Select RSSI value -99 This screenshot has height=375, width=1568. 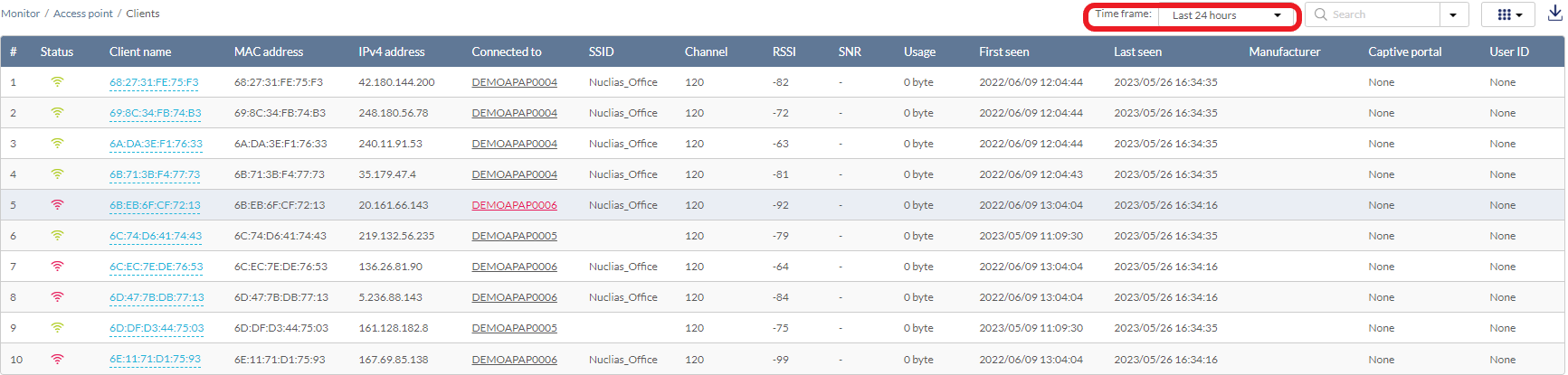click(x=781, y=359)
